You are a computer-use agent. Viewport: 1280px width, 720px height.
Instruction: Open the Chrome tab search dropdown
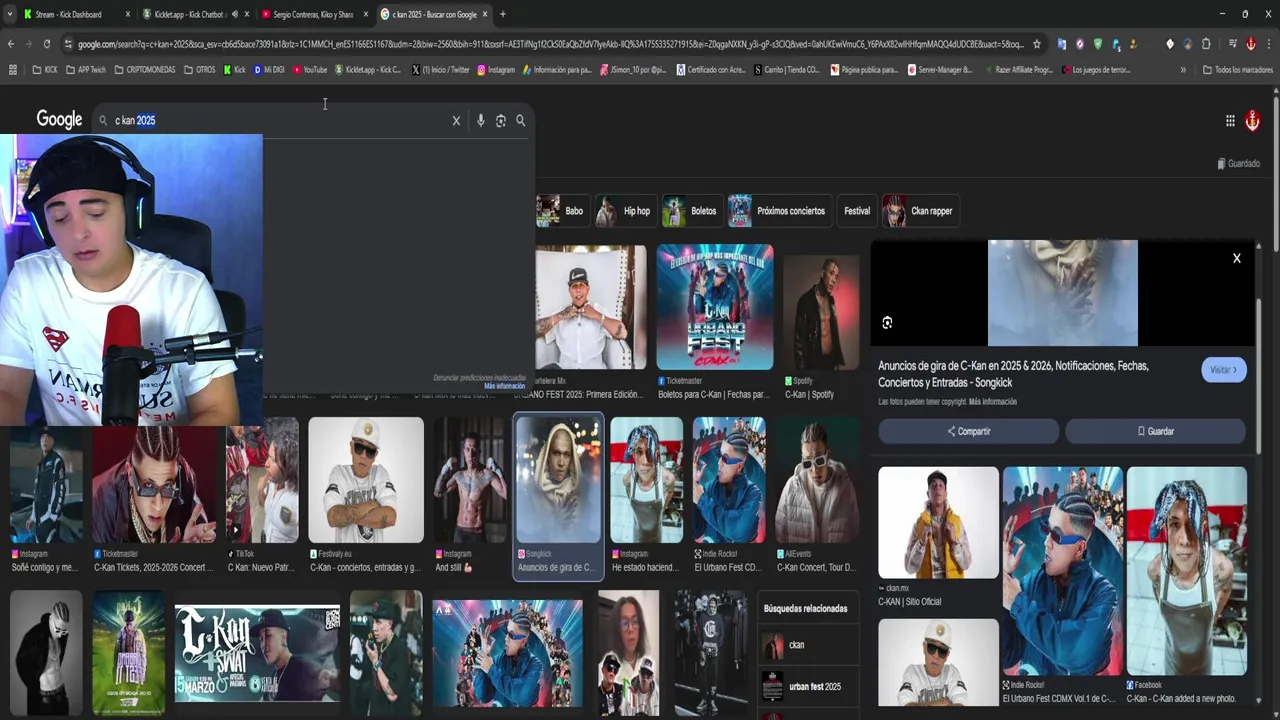click(10, 14)
